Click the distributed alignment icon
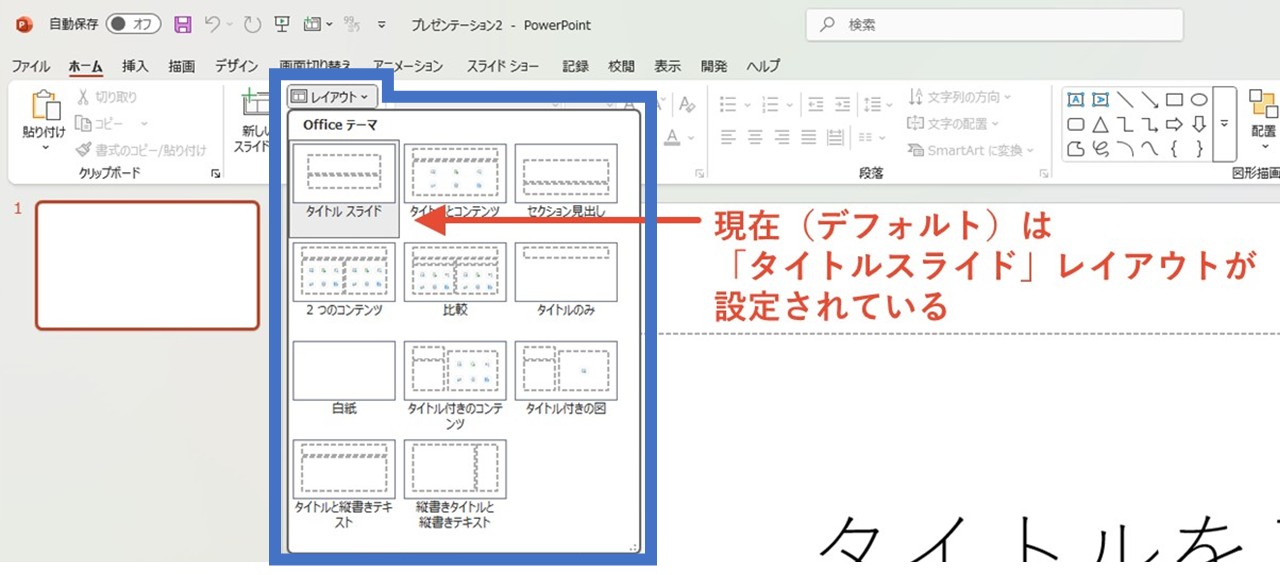The width and height of the screenshot is (1280, 575). click(x=838, y=136)
